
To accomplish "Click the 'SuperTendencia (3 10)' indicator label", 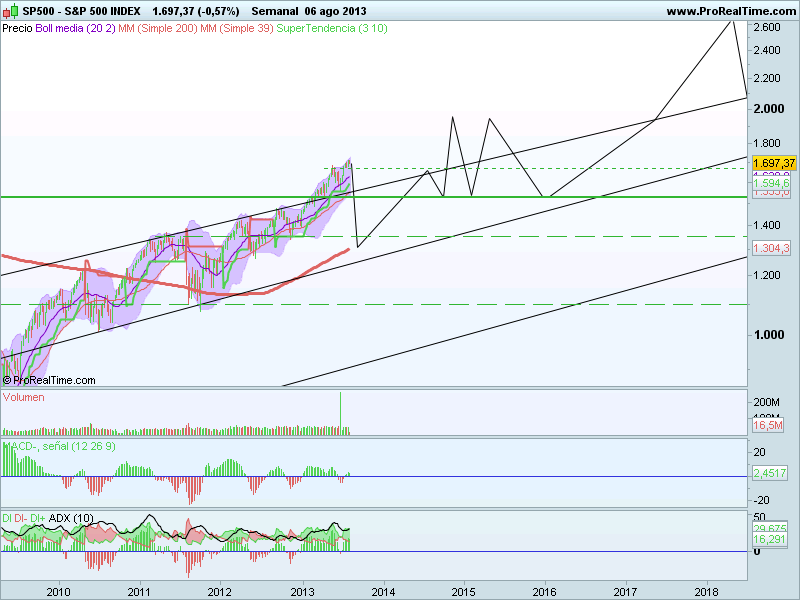I will click(332, 29).
